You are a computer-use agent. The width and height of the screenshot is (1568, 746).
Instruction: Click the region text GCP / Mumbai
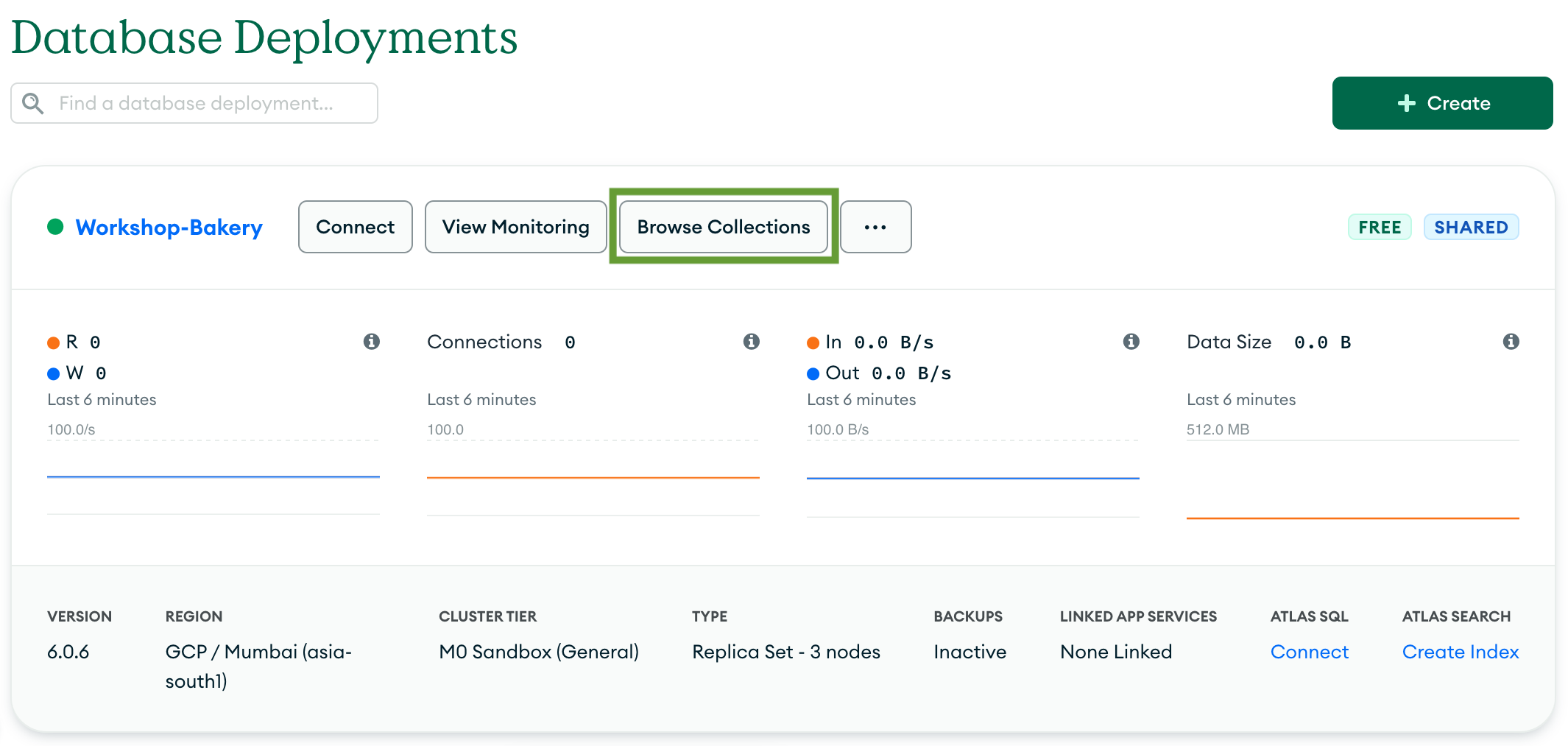[x=258, y=666]
